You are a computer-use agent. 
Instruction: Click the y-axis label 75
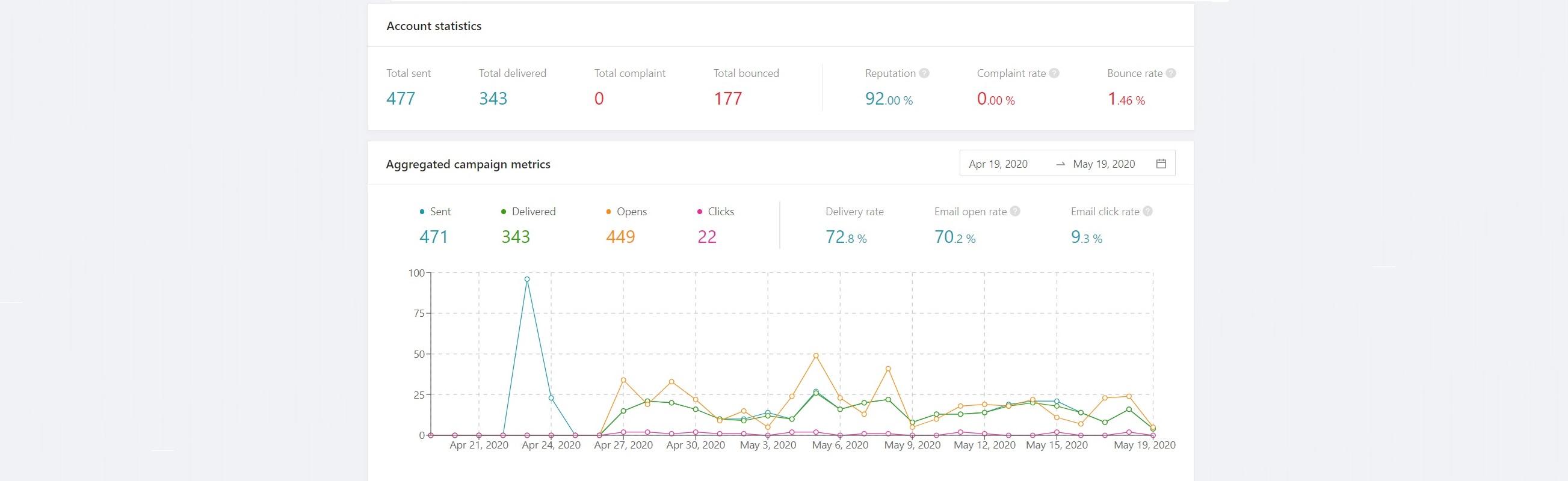click(419, 314)
